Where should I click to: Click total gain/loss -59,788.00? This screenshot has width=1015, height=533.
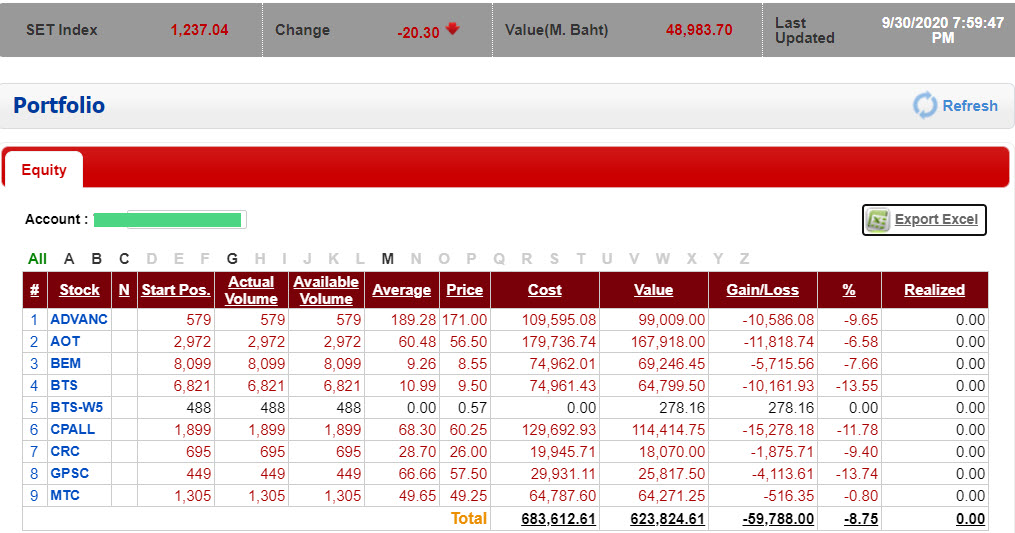tap(778, 519)
